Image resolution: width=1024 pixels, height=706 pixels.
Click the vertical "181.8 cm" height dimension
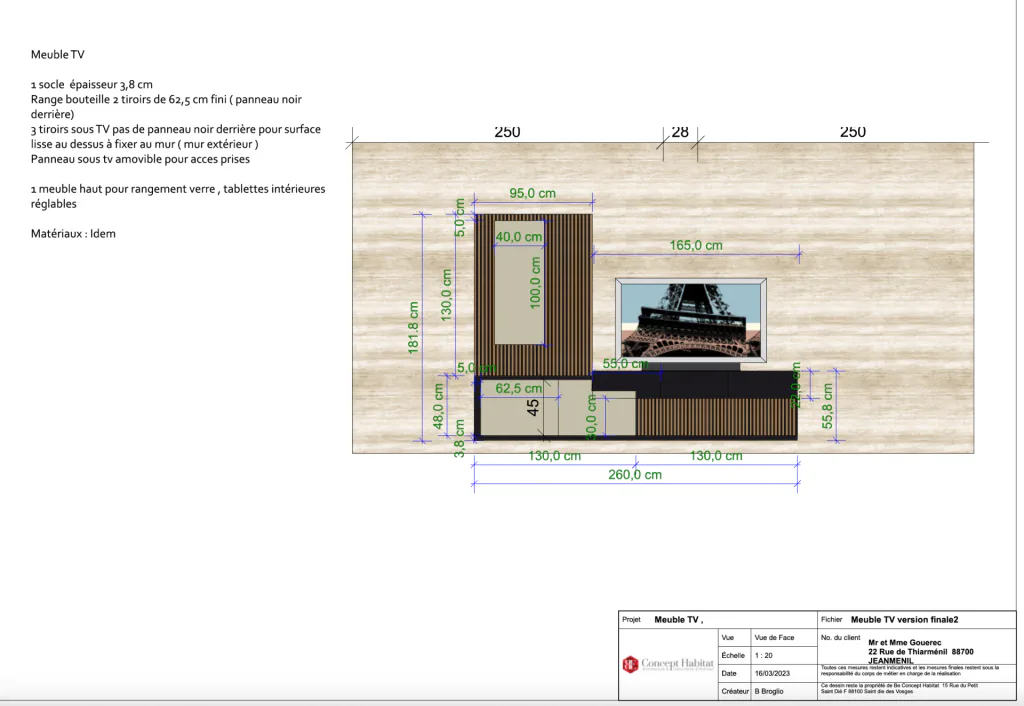[413, 328]
